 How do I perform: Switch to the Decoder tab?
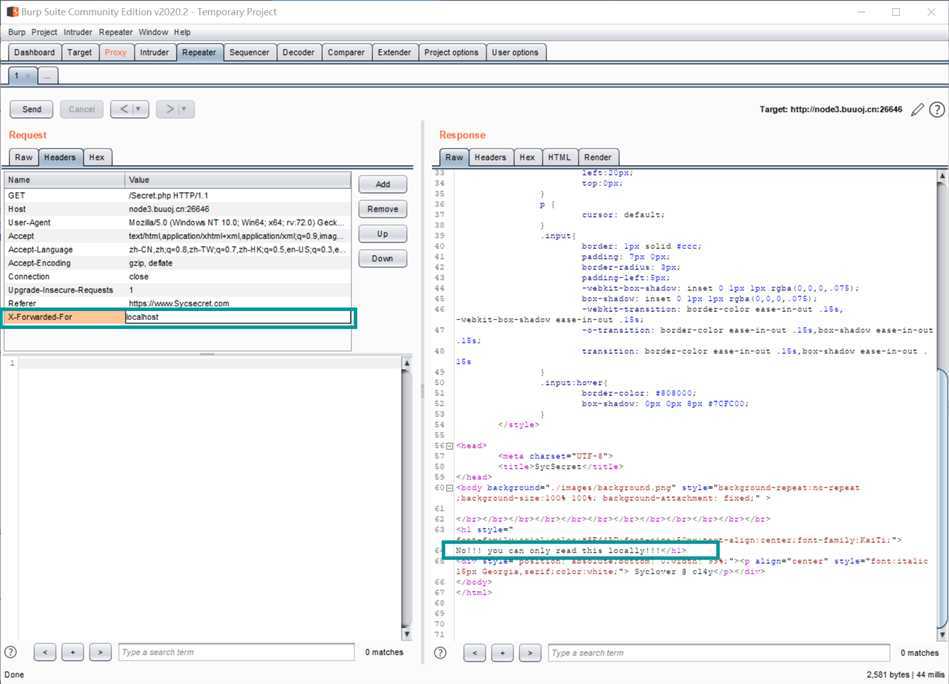pos(298,53)
